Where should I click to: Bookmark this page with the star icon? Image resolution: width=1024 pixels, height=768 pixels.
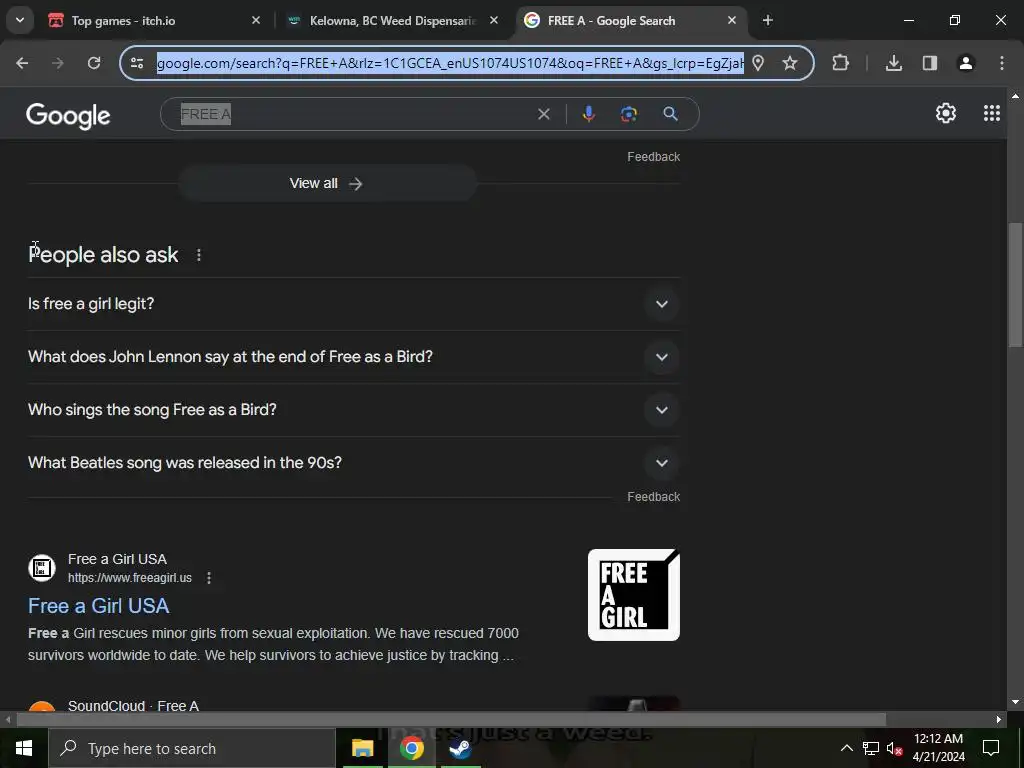point(790,63)
